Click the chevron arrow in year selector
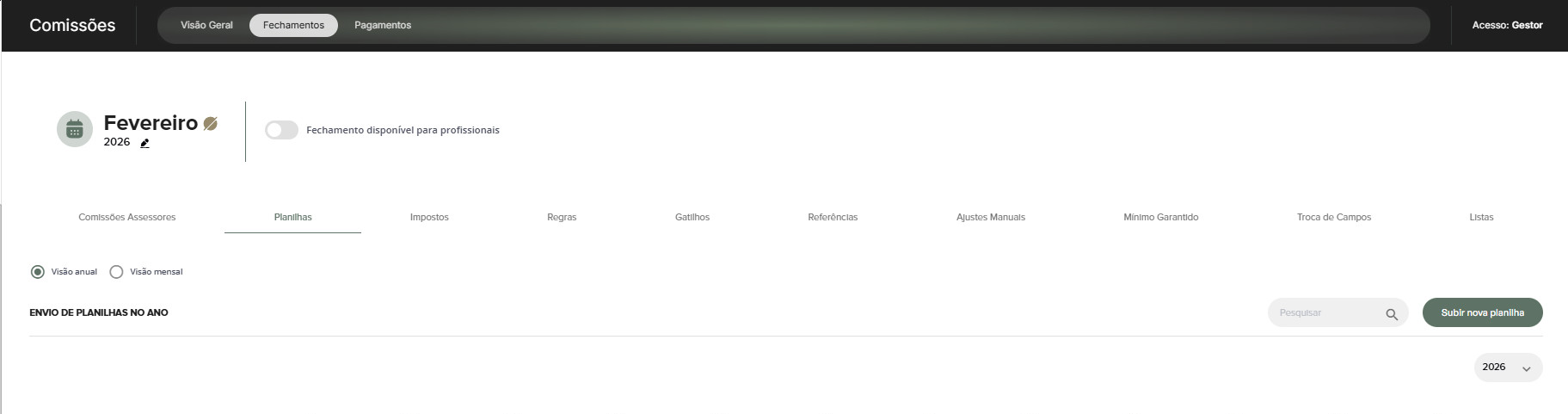Image resolution: width=1568 pixels, height=414 pixels. [1526, 368]
